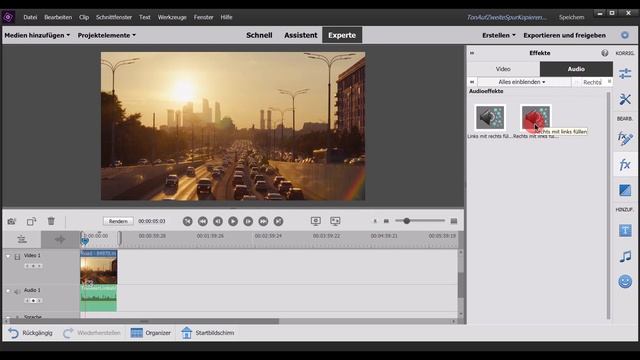
Task: Select the green audio clip on Audio 1
Action: [98, 298]
